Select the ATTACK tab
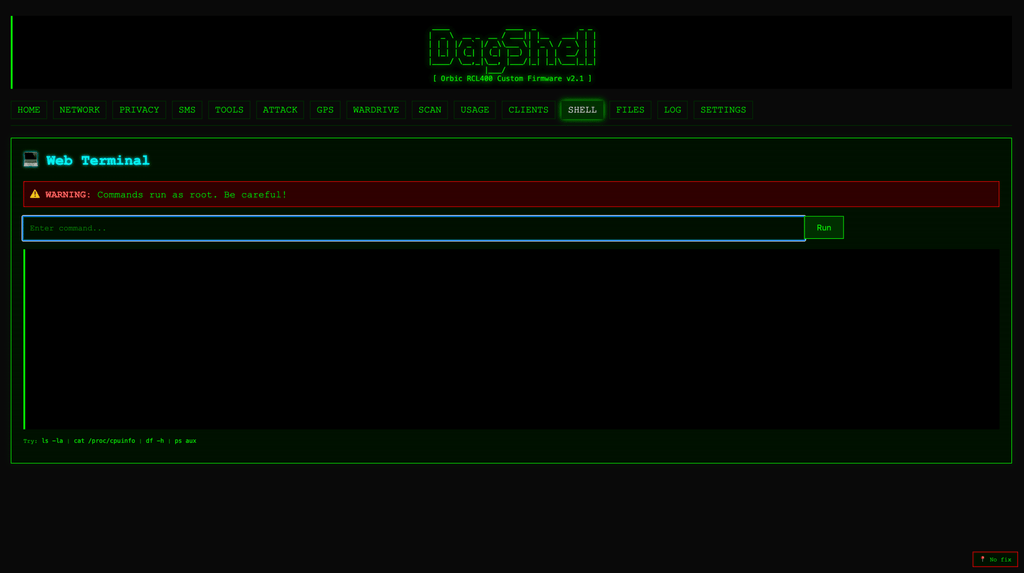The height and width of the screenshot is (573, 1024). tap(280, 110)
